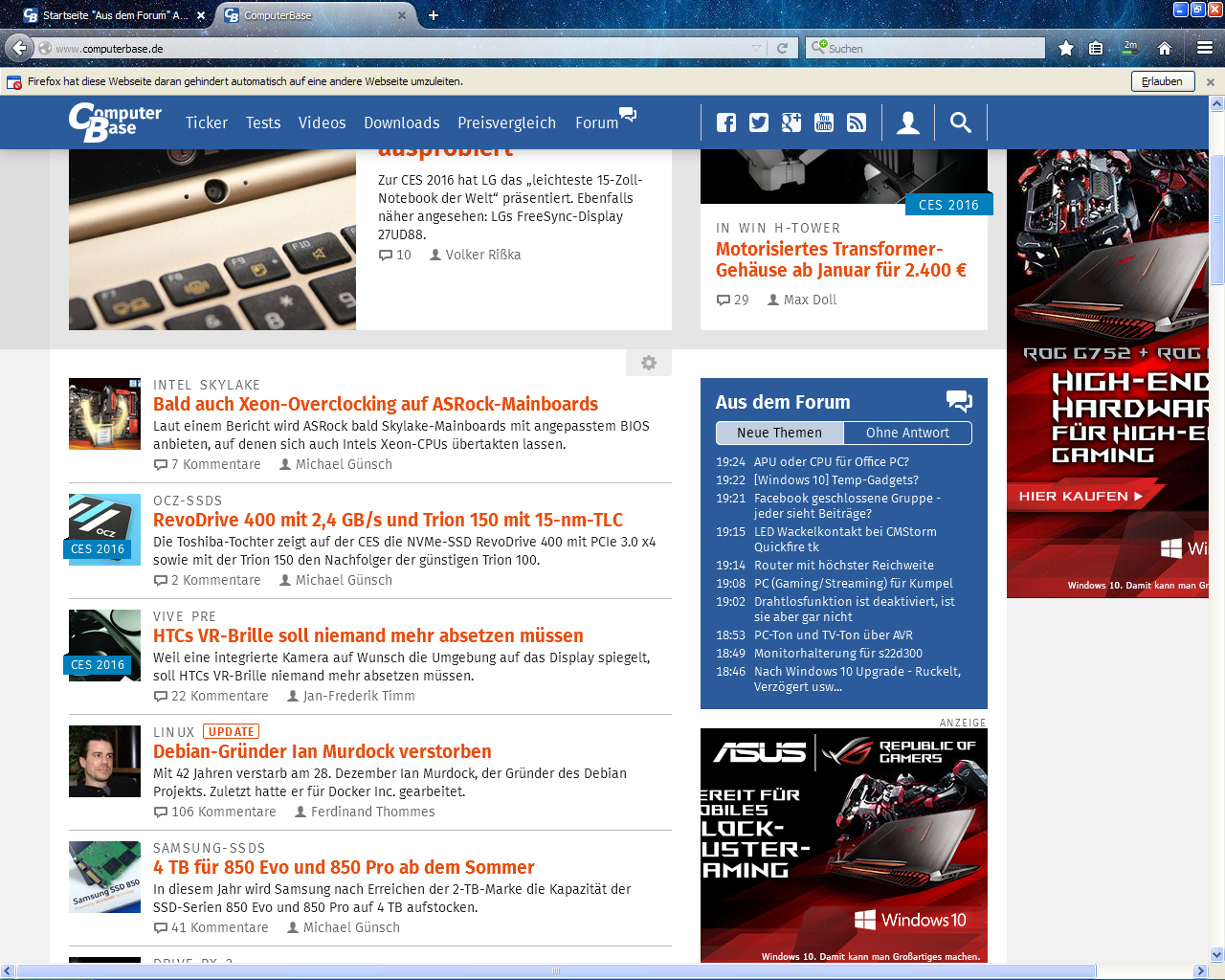This screenshot has height=980, width=1225.
Task: Open the bookmarks list icon
Action: (x=1096, y=48)
